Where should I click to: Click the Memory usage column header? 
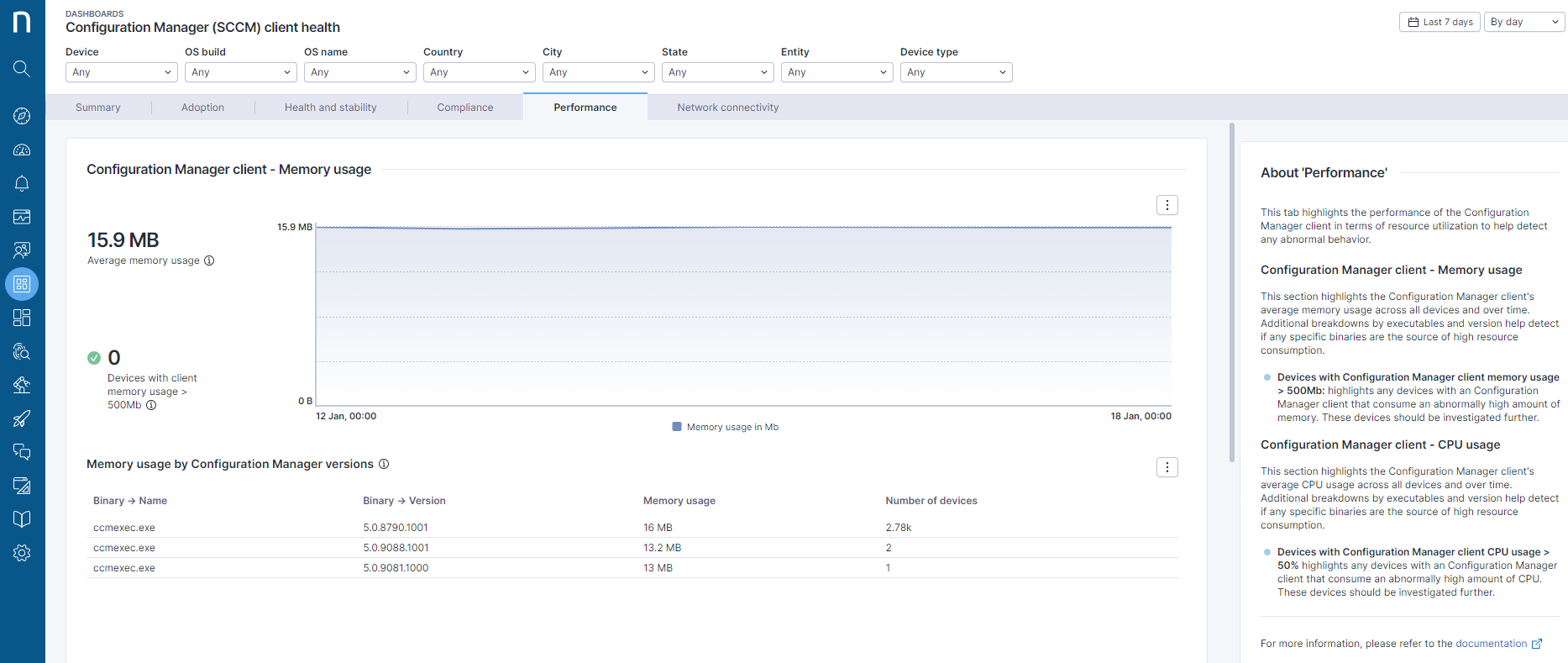(x=679, y=501)
